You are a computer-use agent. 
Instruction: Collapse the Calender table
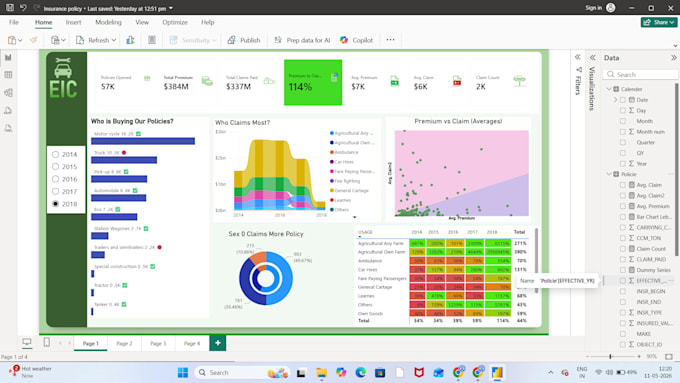tap(608, 89)
